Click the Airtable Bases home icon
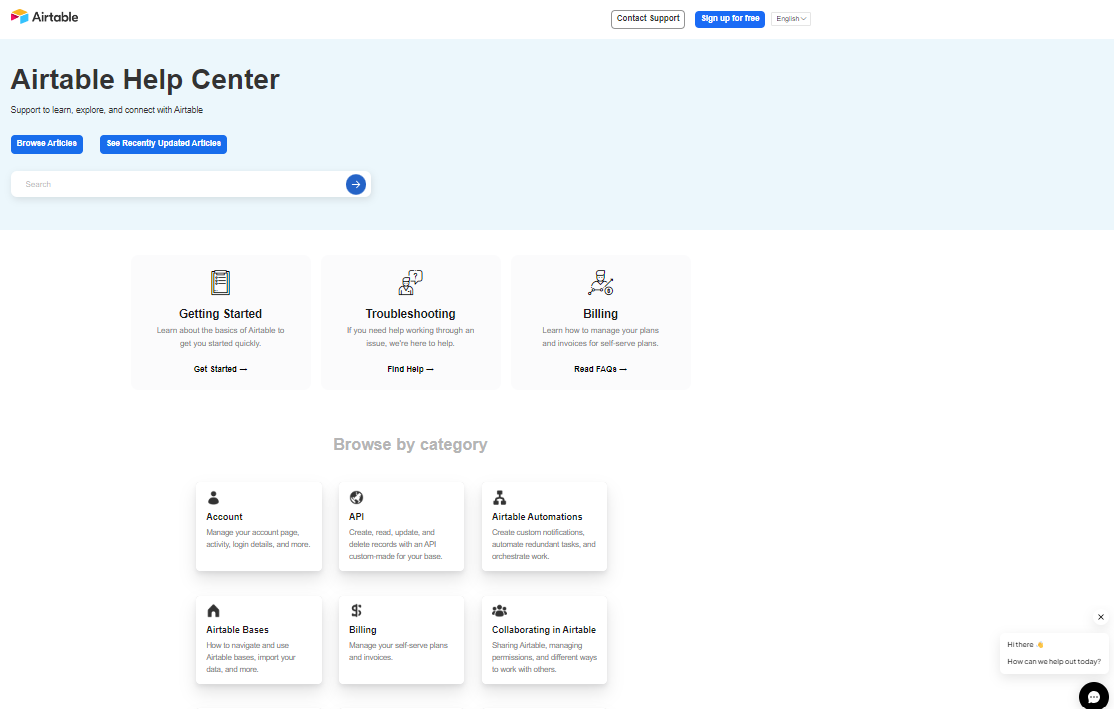Viewport: 1114px width, 709px height. coord(213,610)
